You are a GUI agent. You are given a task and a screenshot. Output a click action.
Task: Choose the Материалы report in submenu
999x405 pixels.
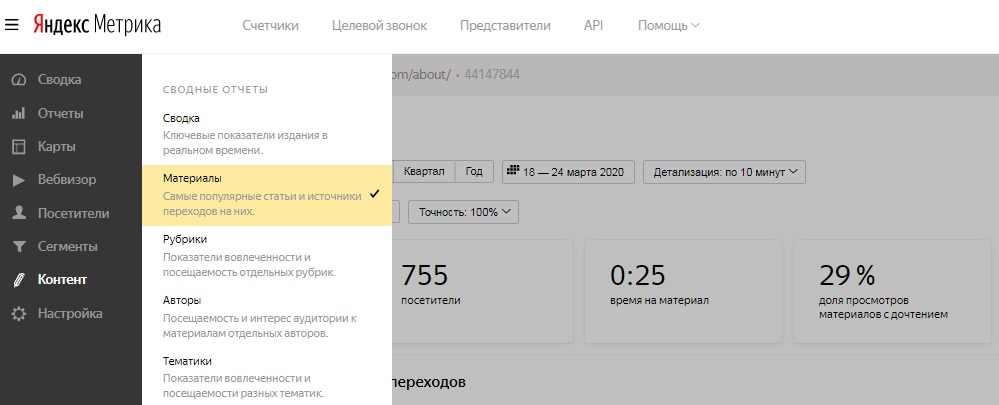[267, 195]
